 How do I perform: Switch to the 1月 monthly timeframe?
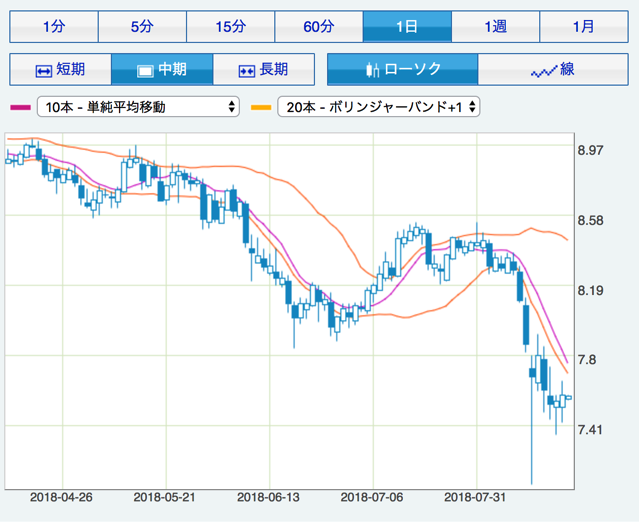[584, 27]
